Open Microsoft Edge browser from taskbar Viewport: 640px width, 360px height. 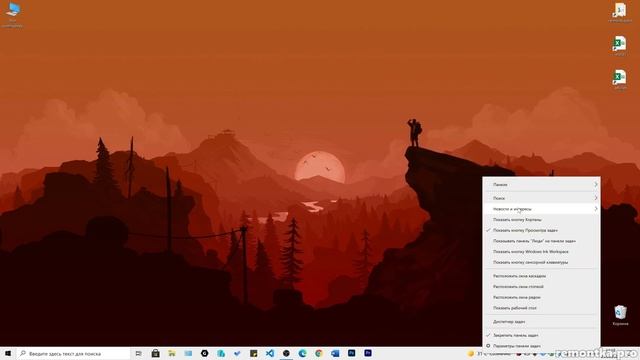(x=302, y=353)
